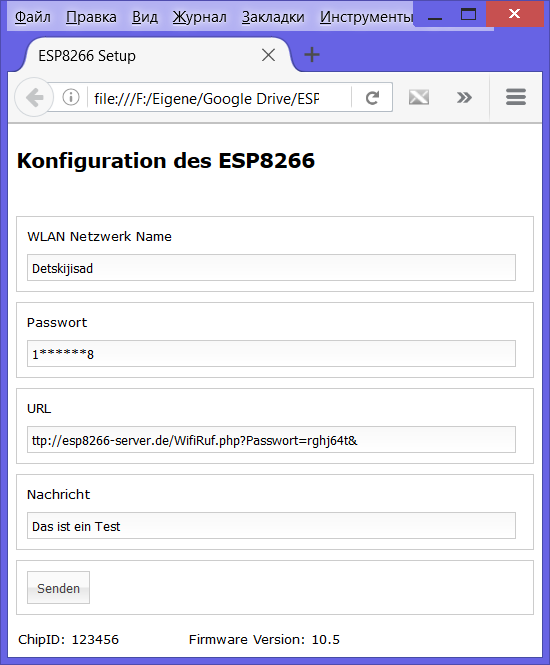The height and width of the screenshot is (665, 550).
Task: Click the envelope mail toolbar icon
Action: point(419,98)
